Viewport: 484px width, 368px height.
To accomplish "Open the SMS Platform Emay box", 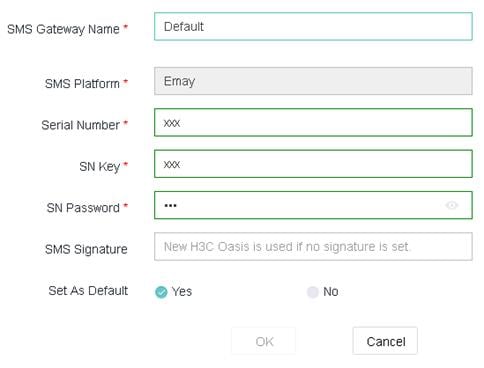I will pyautogui.click(x=313, y=81).
